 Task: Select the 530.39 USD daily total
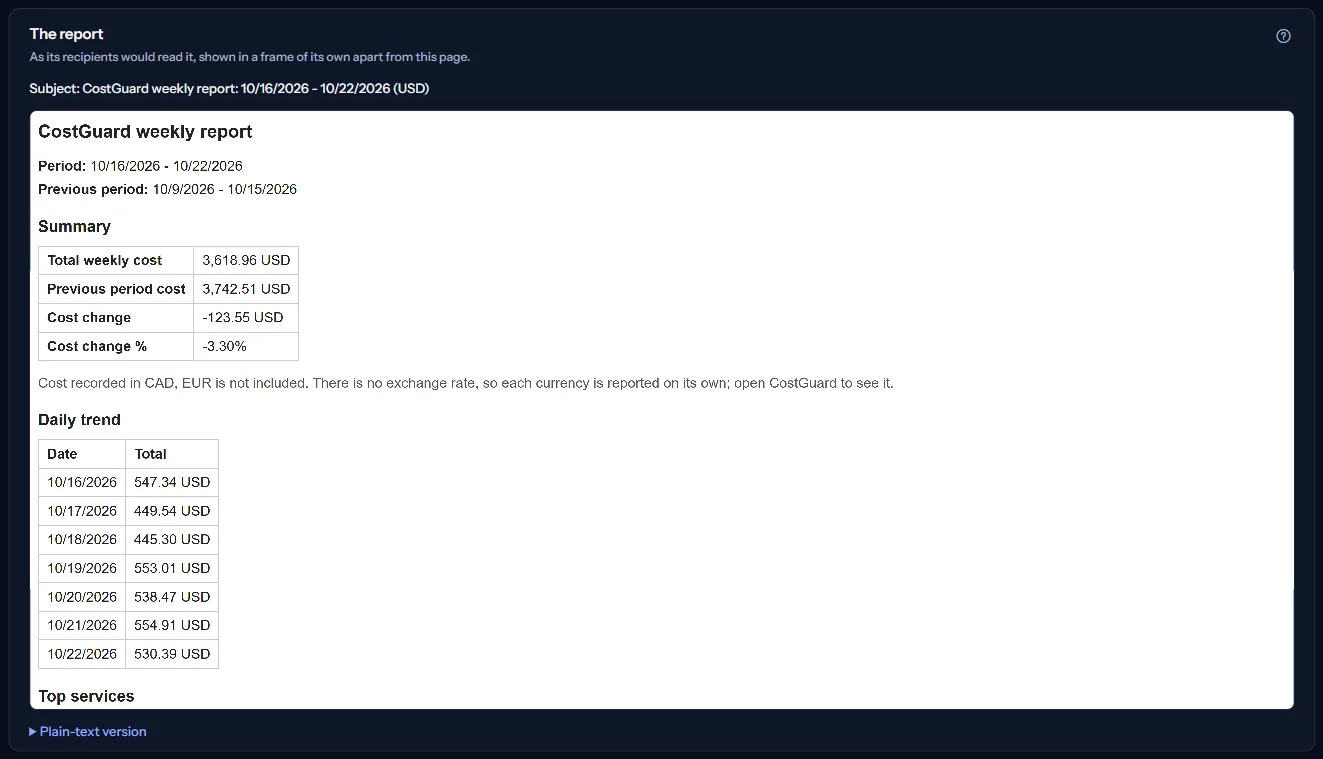(x=172, y=654)
